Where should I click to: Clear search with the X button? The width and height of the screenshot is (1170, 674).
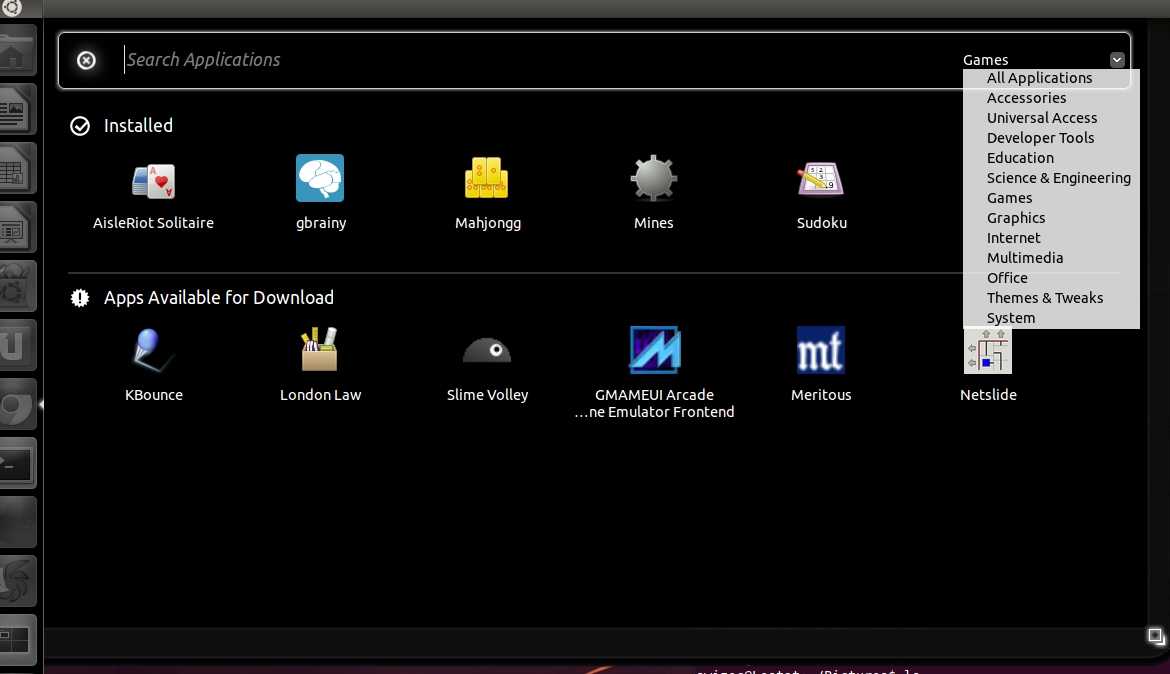(x=87, y=60)
